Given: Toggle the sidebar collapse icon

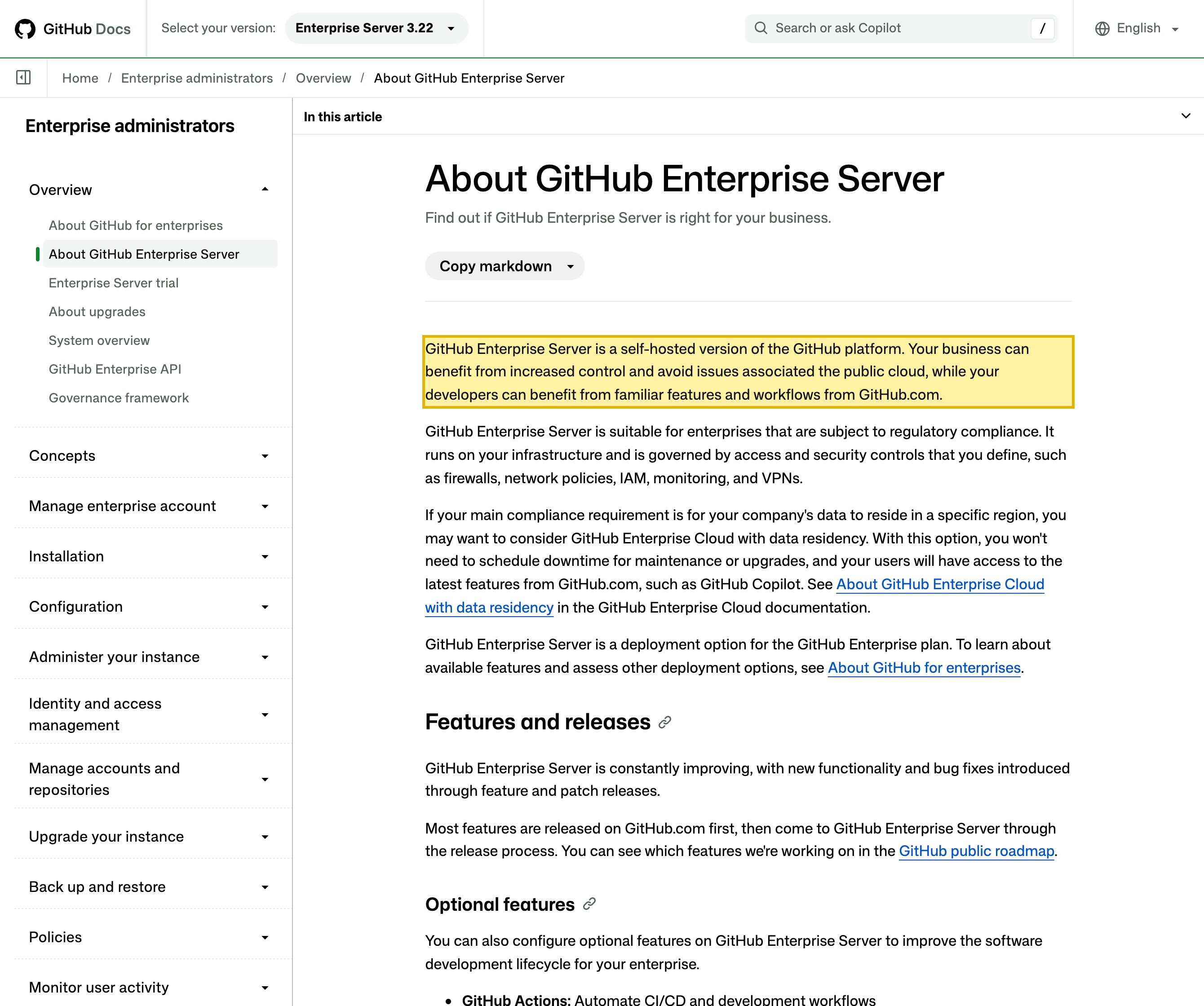Looking at the screenshot, I should tap(23, 77).
